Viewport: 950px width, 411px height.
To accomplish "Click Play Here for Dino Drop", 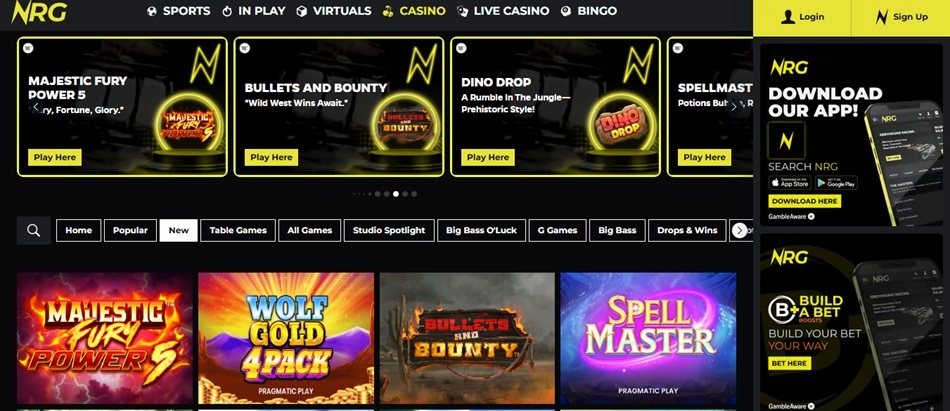I will (x=488, y=157).
